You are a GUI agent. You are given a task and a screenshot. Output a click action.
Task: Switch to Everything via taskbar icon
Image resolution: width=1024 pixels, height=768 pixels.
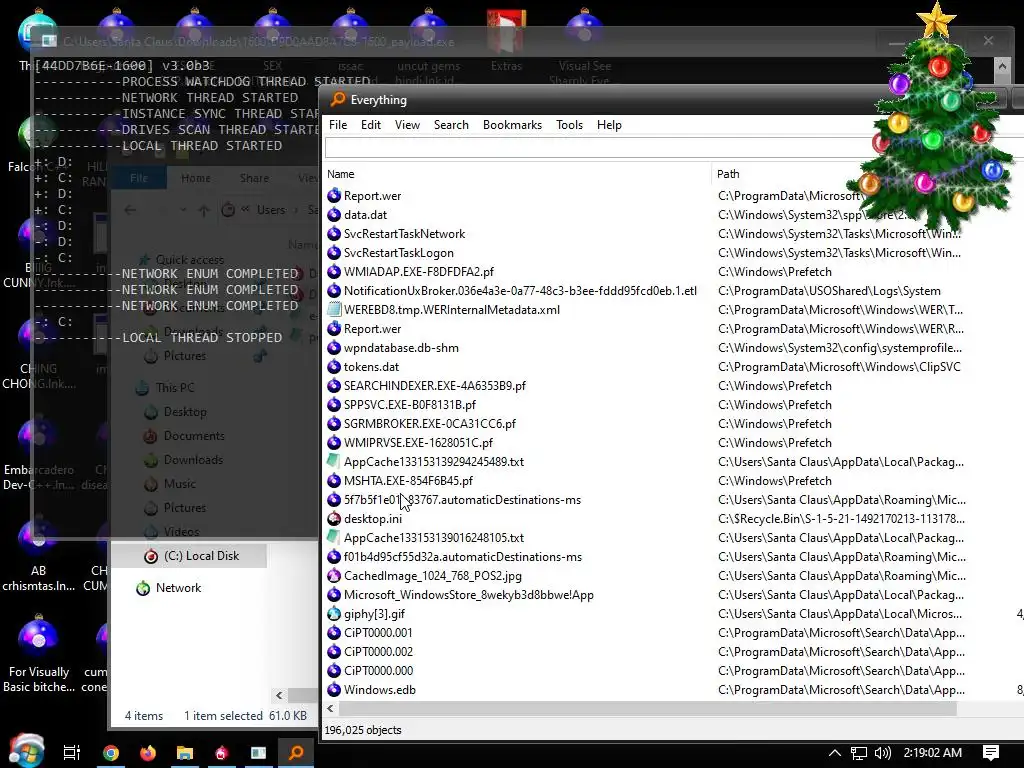pyautogui.click(x=296, y=753)
